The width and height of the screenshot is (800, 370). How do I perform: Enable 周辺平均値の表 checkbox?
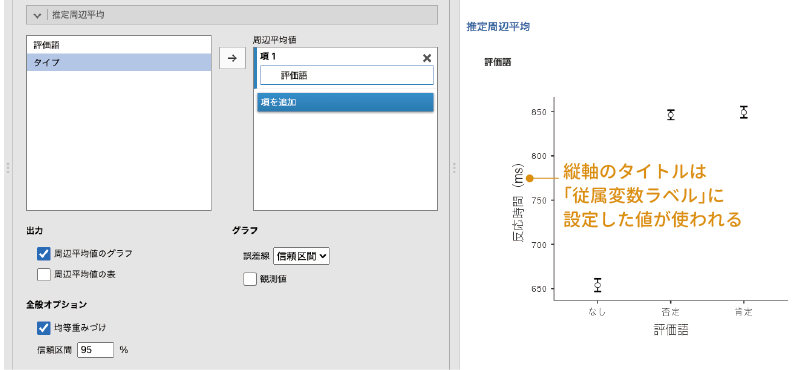coord(44,275)
